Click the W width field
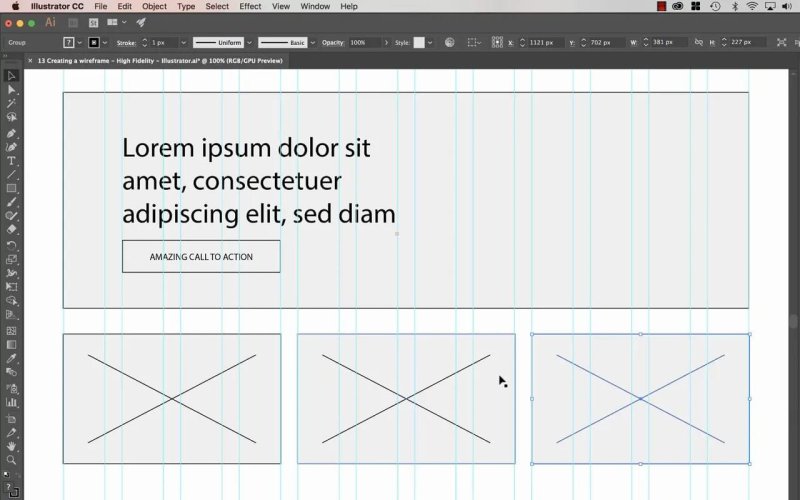 tap(669, 42)
